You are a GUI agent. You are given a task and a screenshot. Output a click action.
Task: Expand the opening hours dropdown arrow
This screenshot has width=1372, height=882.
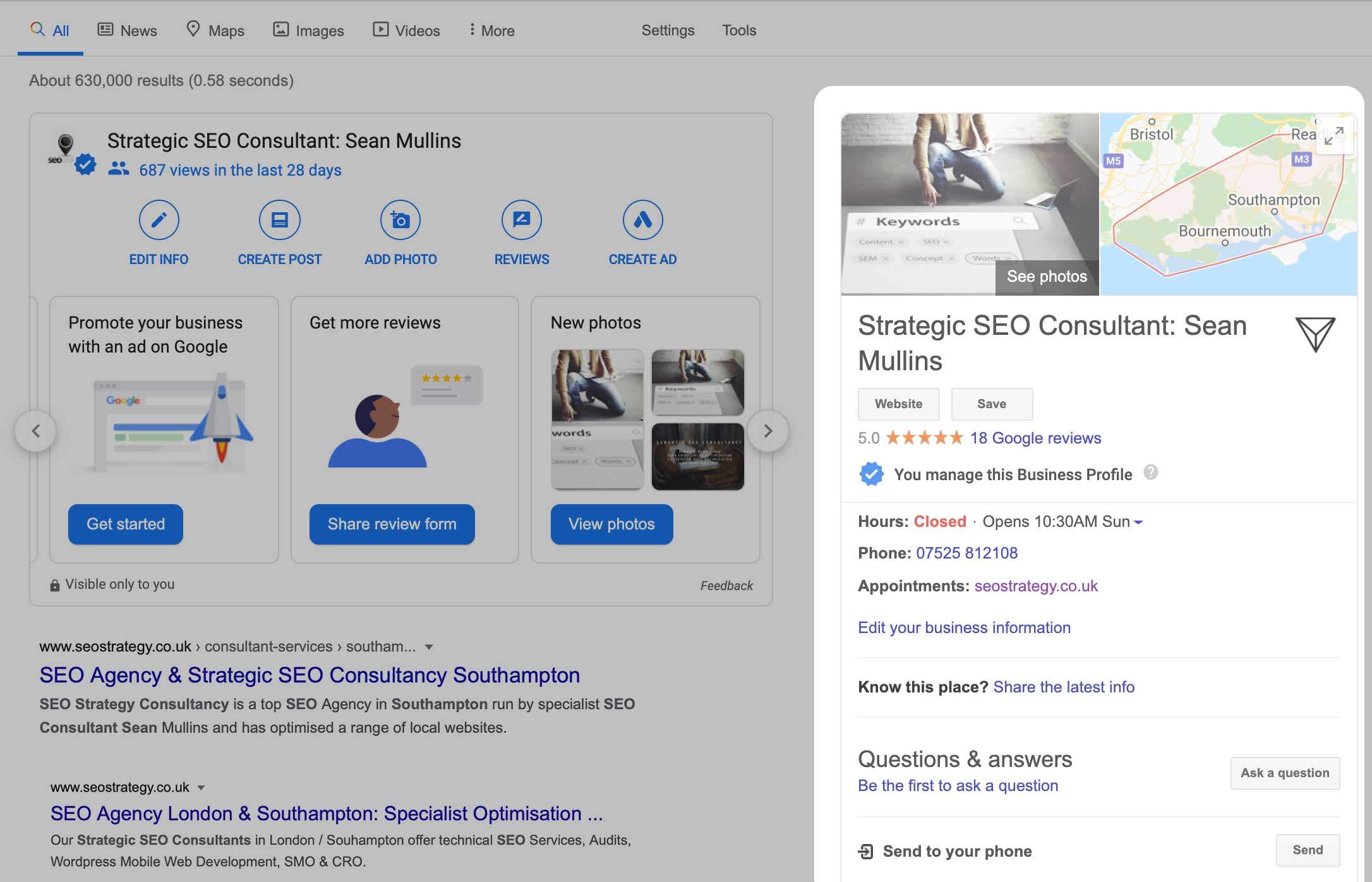1138,523
